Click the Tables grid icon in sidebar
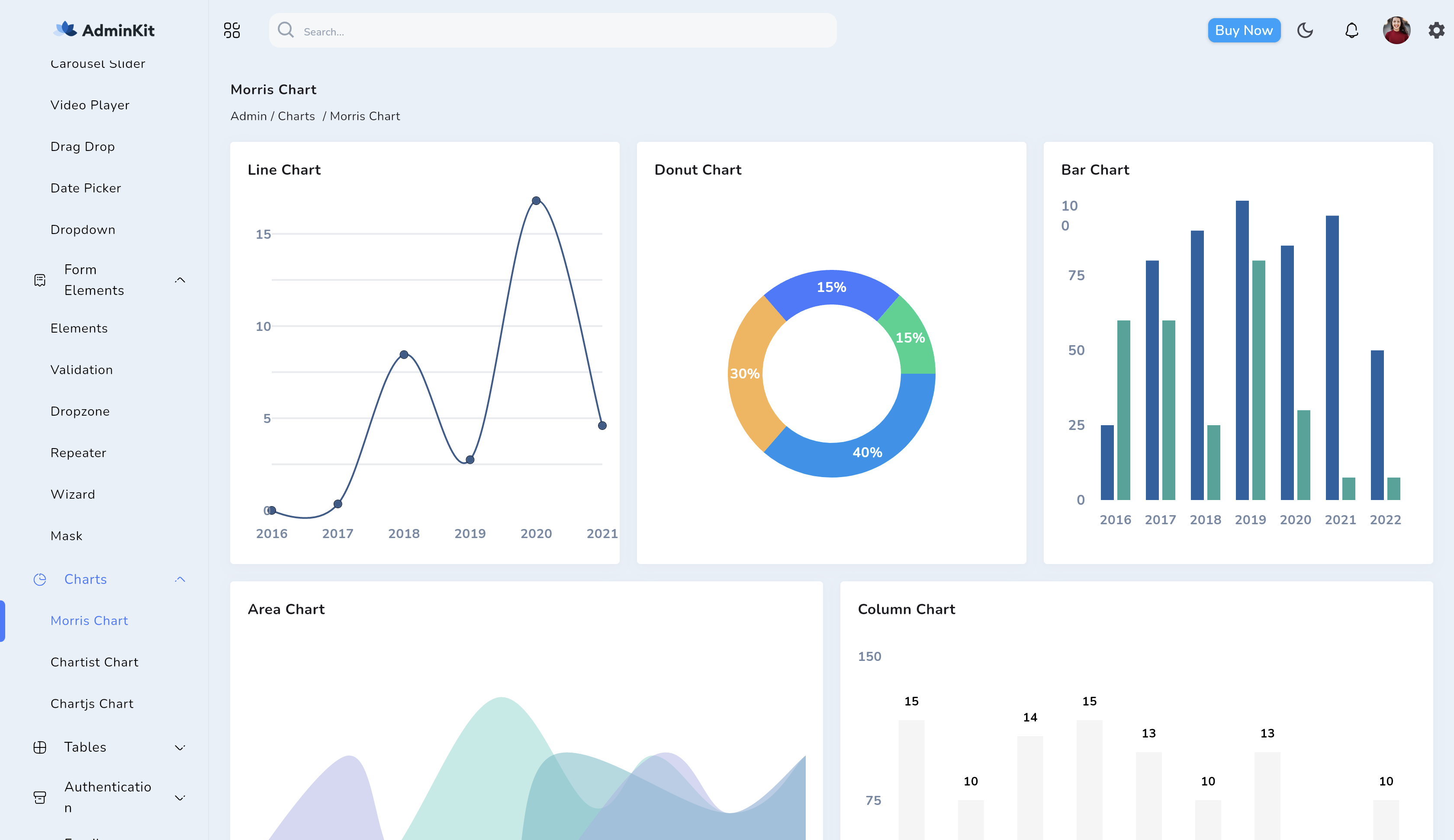Screen dimensions: 1454x840 [40, 747]
